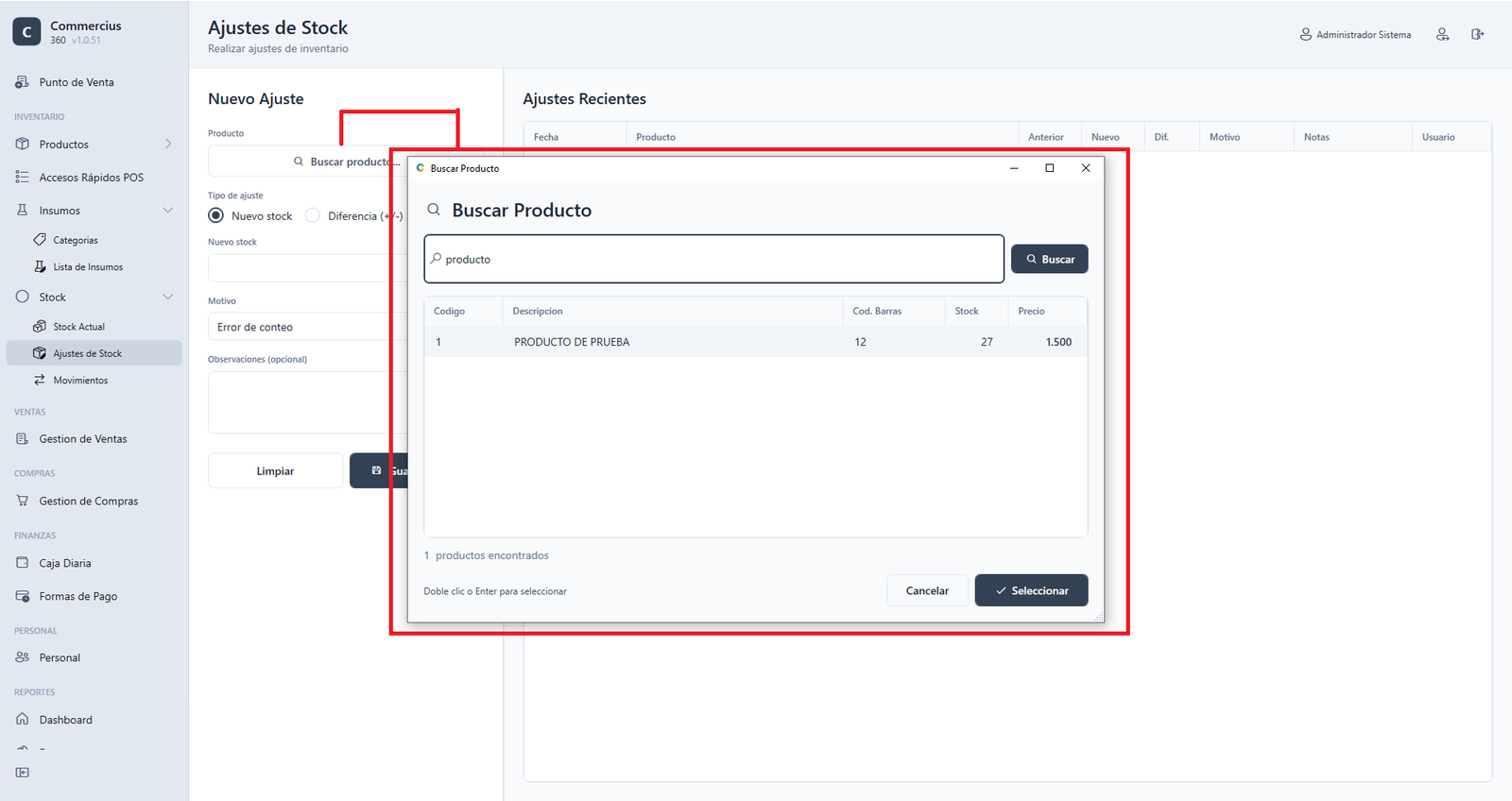Click the Cancelar button in dialog
Image resolution: width=1512 pixels, height=801 pixels.
pyautogui.click(x=927, y=590)
